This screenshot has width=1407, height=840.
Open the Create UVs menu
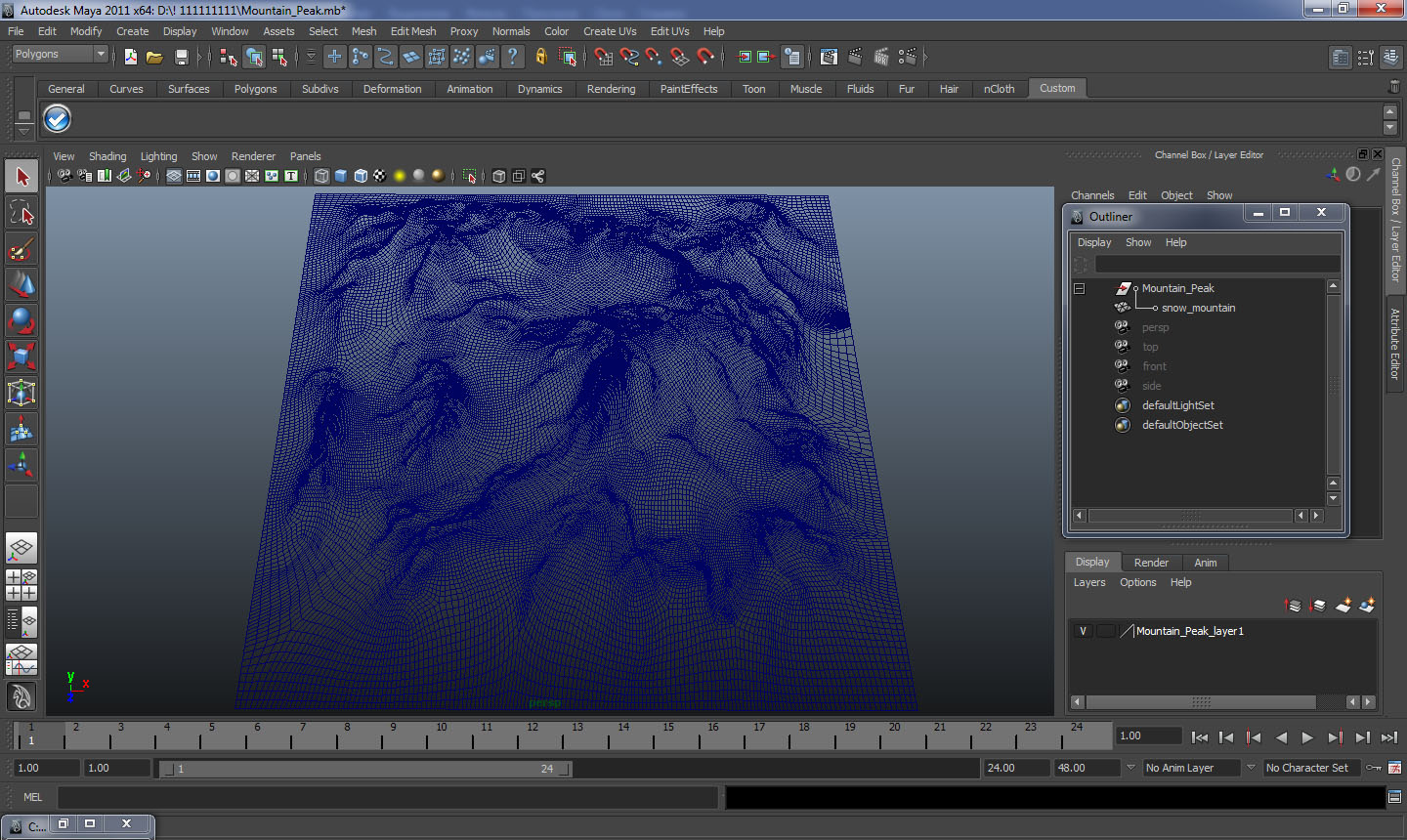(610, 31)
